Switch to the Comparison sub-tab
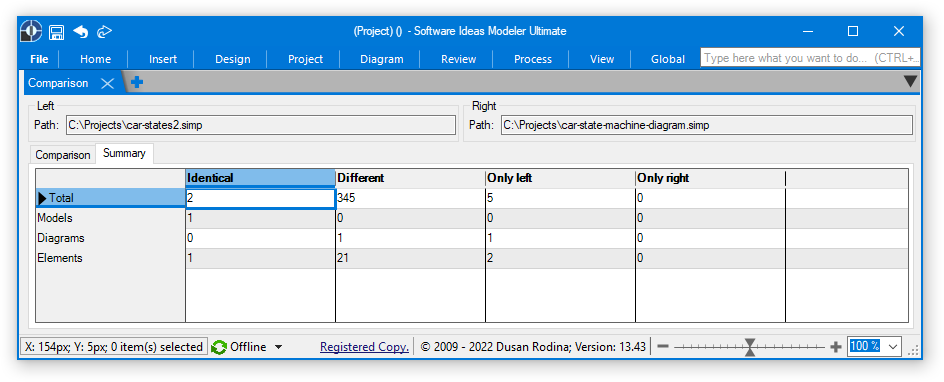 (63, 155)
